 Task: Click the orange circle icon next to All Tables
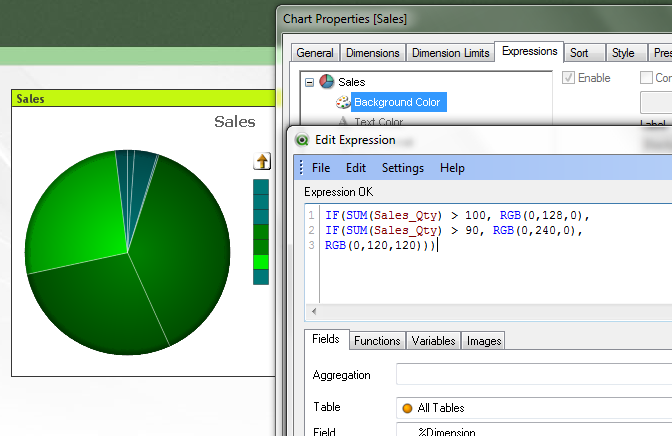(407, 408)
